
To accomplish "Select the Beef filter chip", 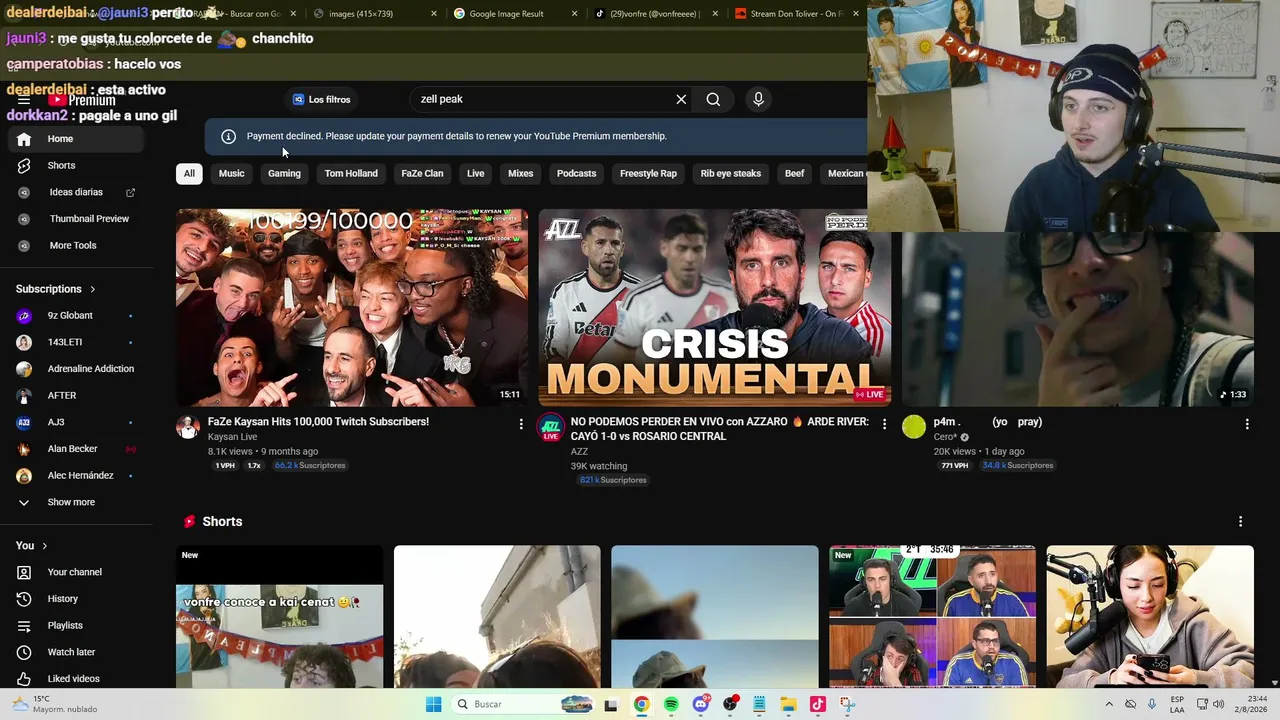I will [x=794, y=173].
